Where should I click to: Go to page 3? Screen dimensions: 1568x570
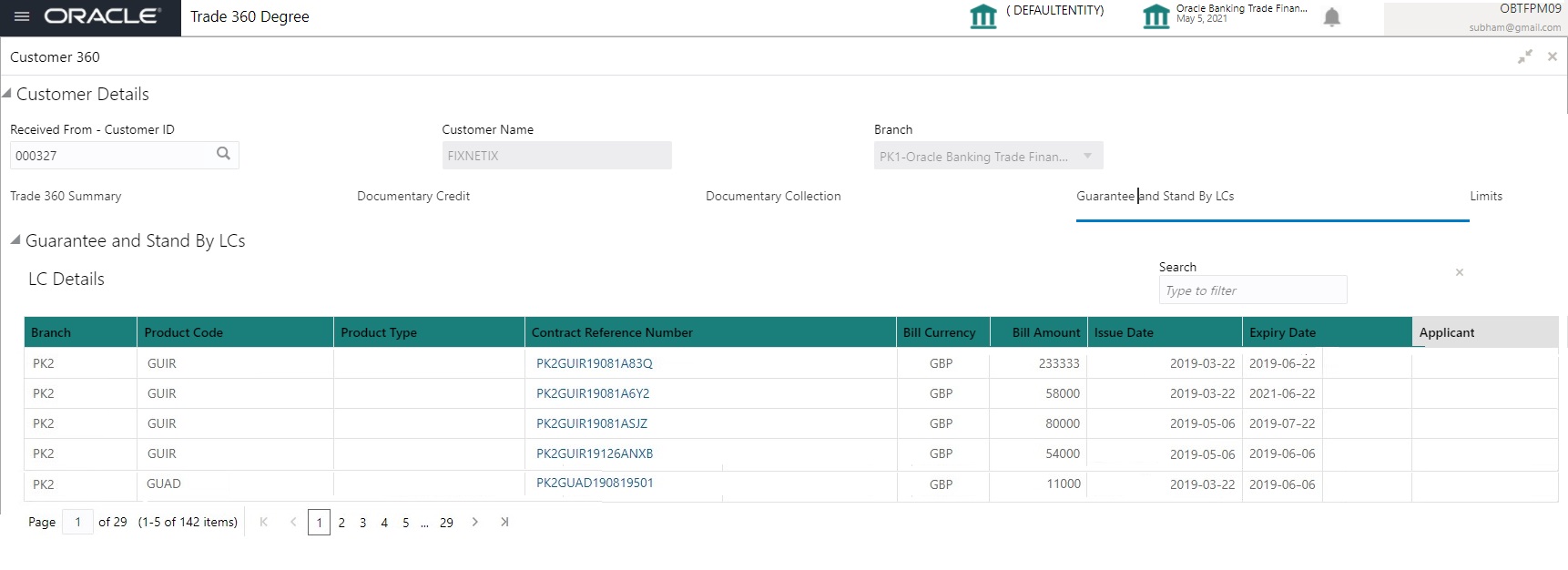362,523
